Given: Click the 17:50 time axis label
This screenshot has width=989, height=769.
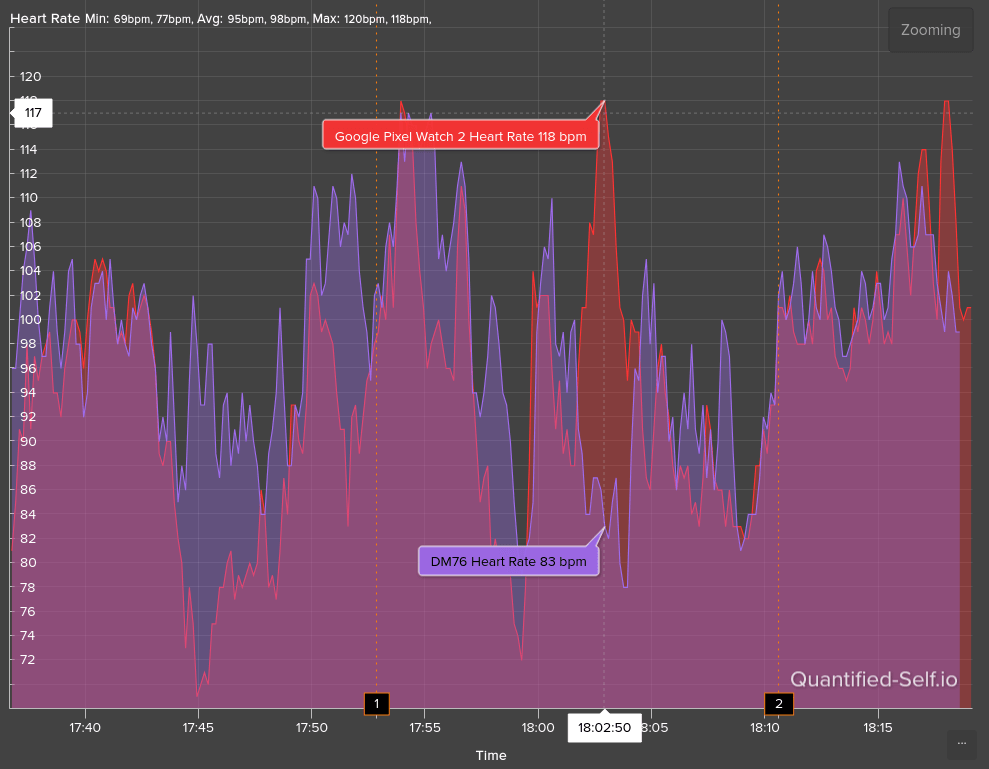Looking at the screenshot, I should (312, 727).
